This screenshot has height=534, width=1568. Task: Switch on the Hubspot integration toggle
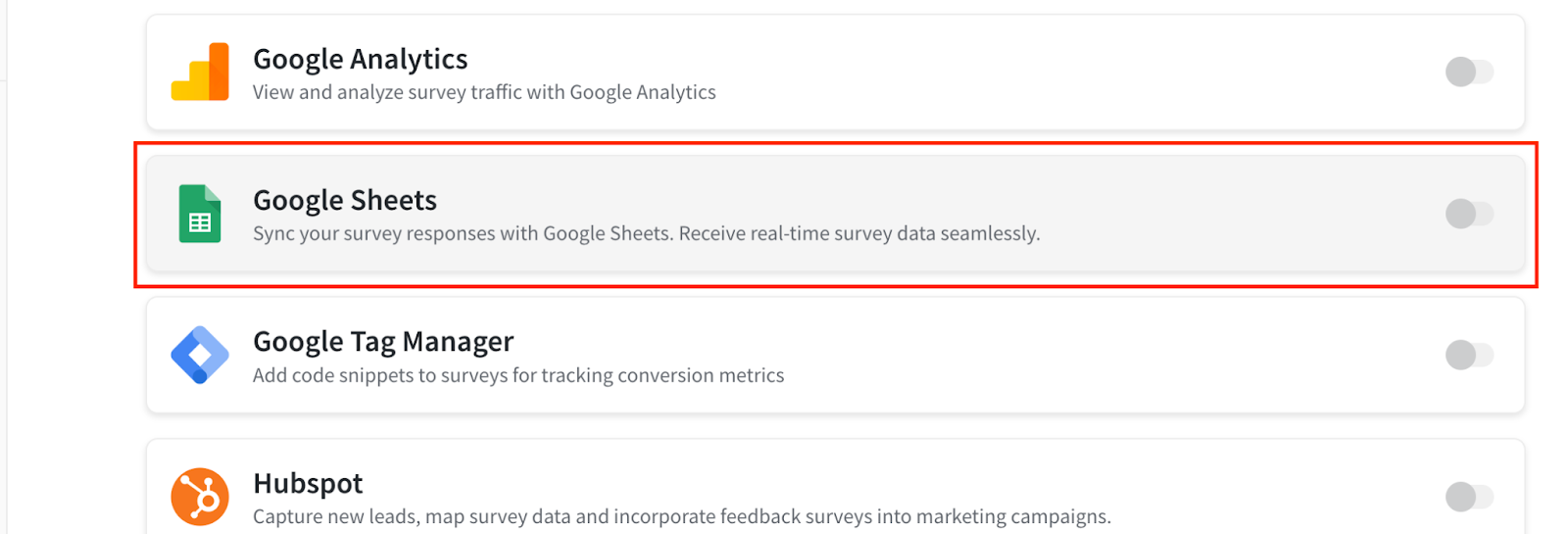click(x=1469, y=497)
